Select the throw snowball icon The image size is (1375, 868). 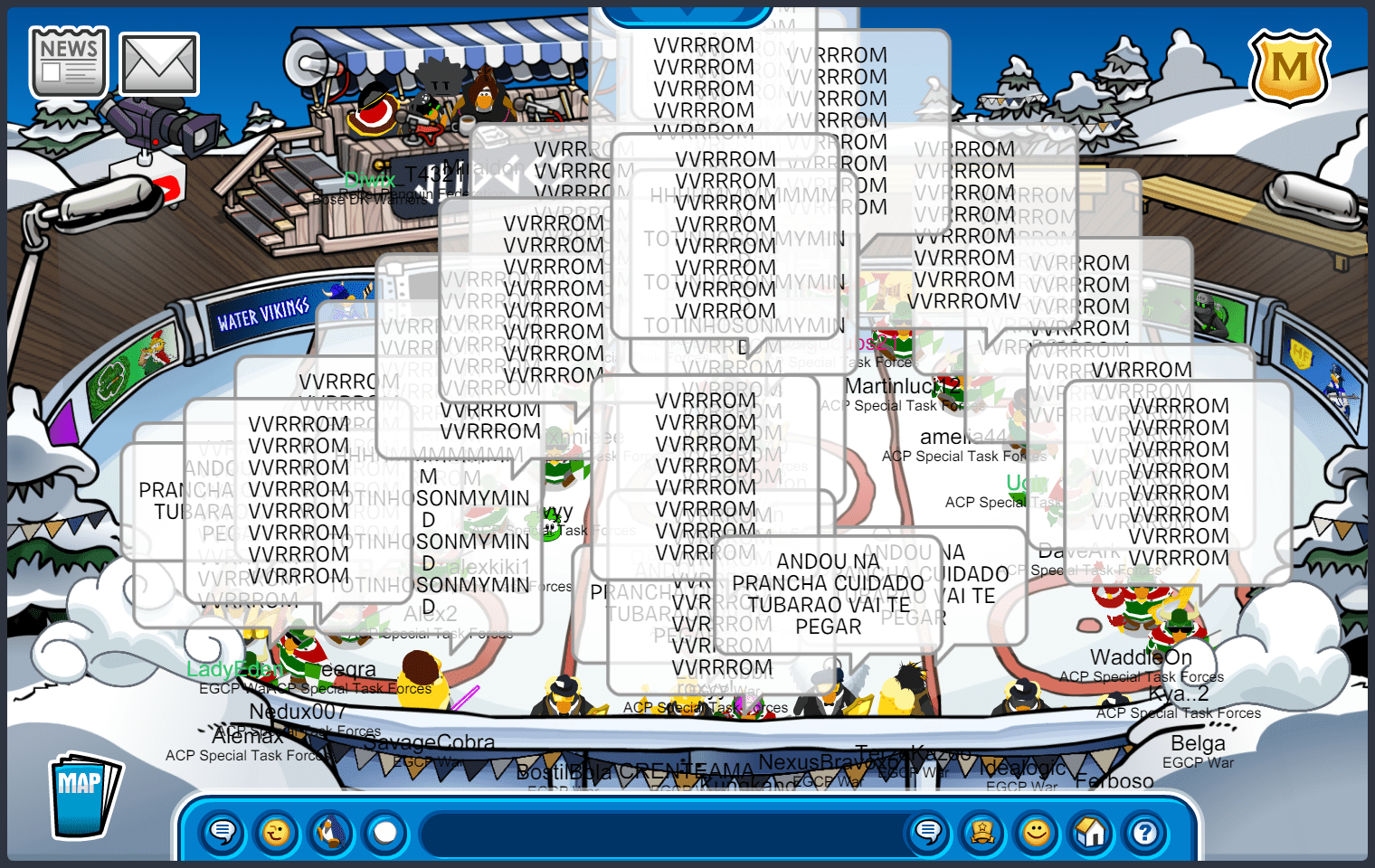[x=385, y=832]
